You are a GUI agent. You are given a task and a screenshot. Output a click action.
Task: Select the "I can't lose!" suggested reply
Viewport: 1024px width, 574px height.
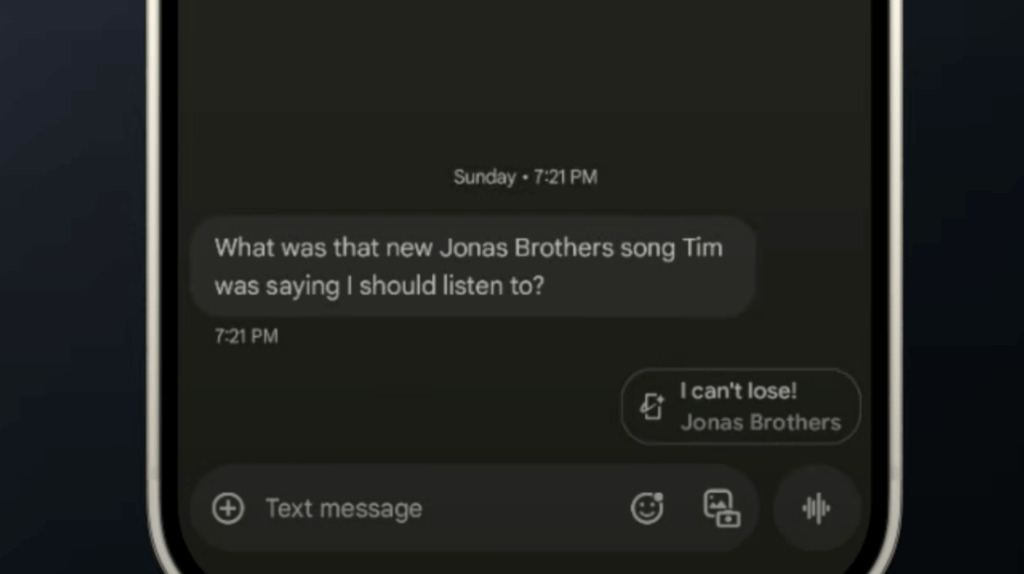(x=738, y=391)
